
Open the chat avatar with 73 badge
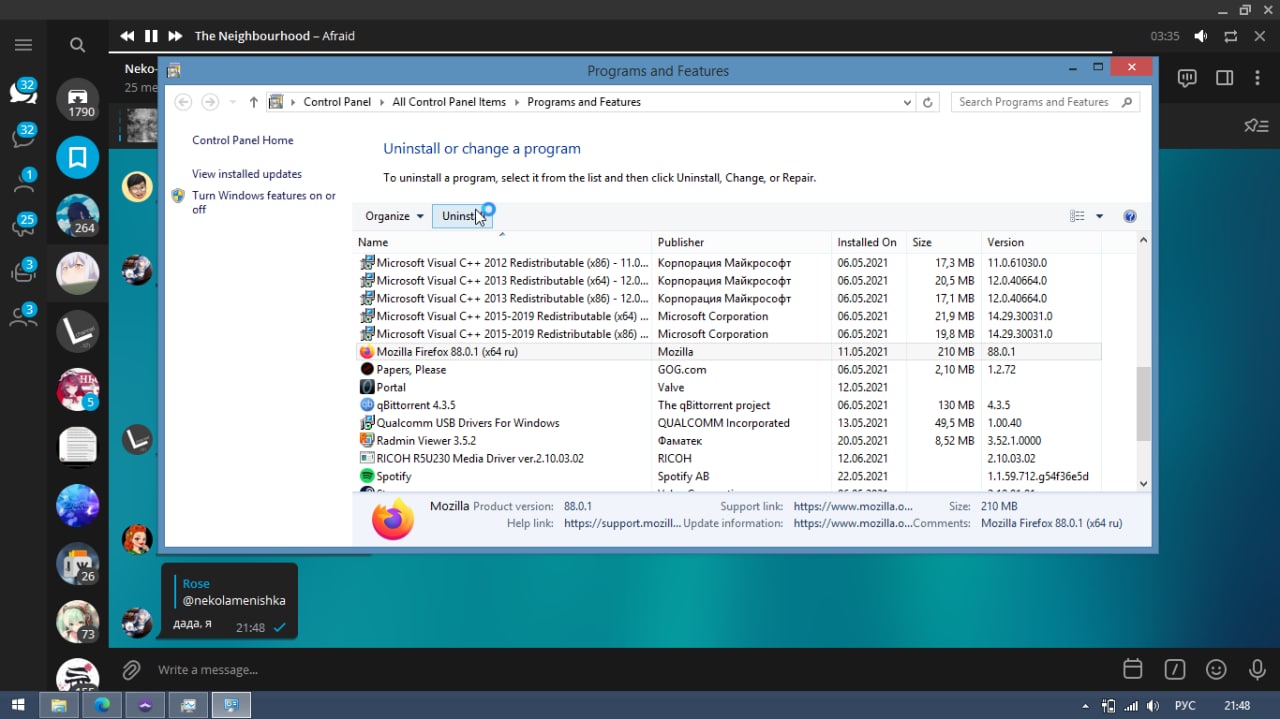coord(78,621)
